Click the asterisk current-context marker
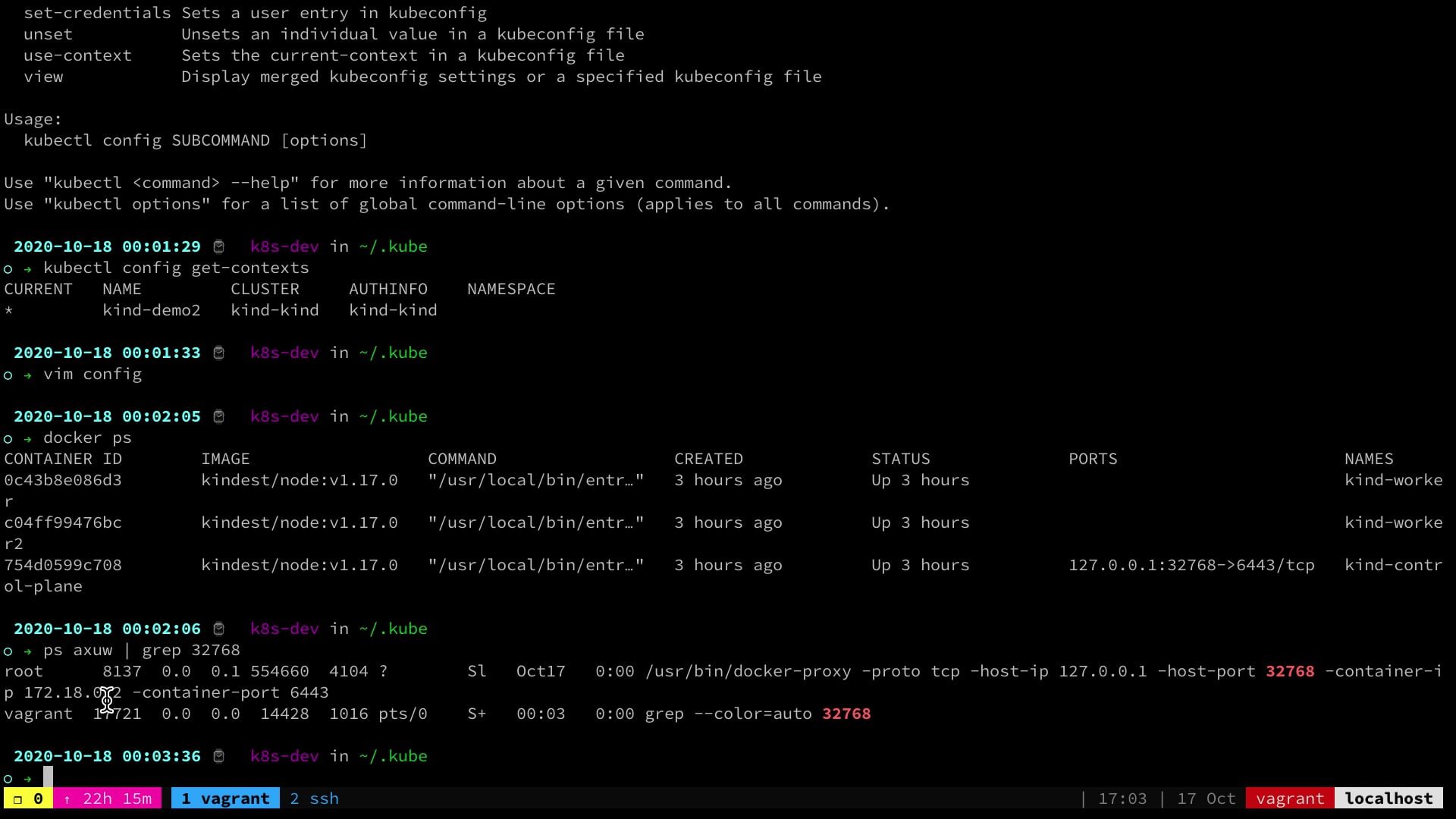 click(8, 311)
